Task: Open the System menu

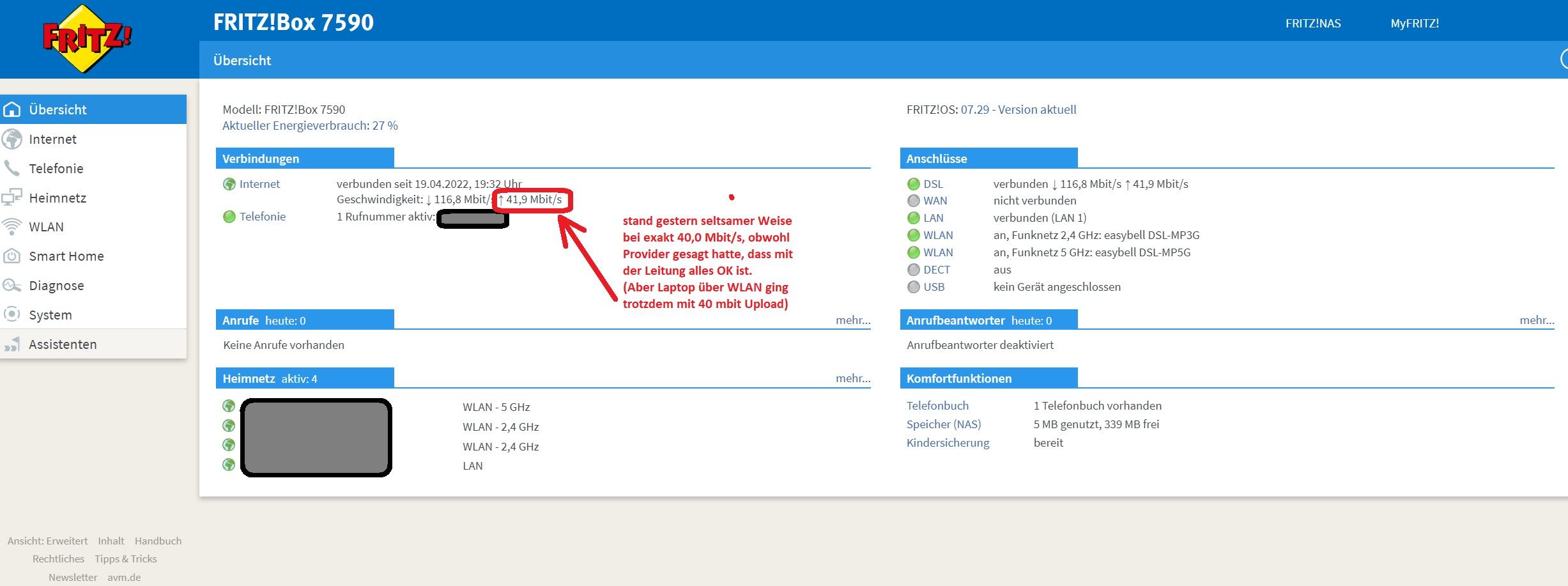Action: 93,314
